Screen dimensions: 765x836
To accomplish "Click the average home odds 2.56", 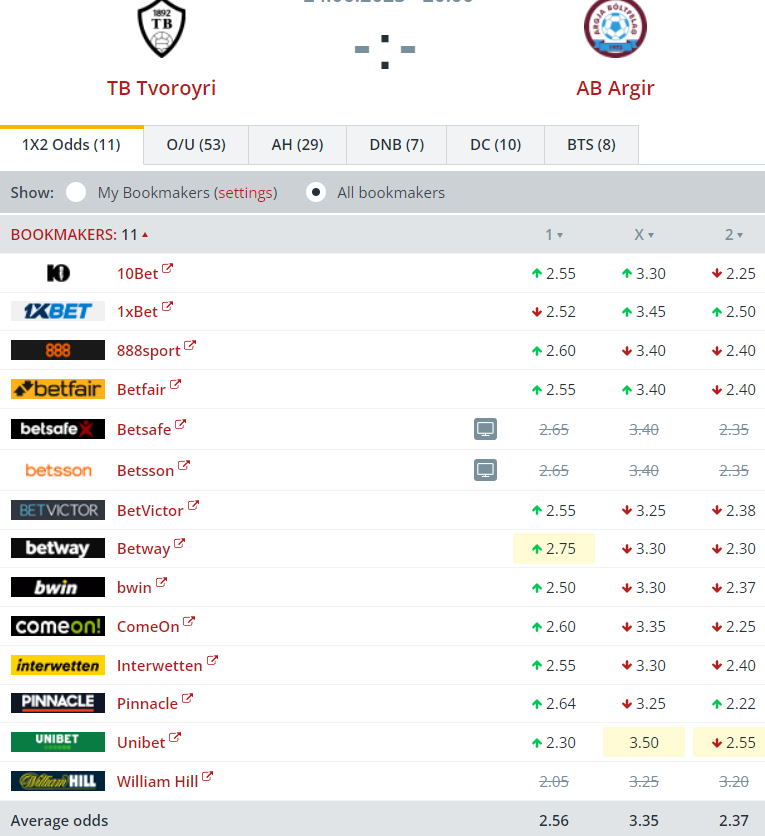I will [554, 821].
